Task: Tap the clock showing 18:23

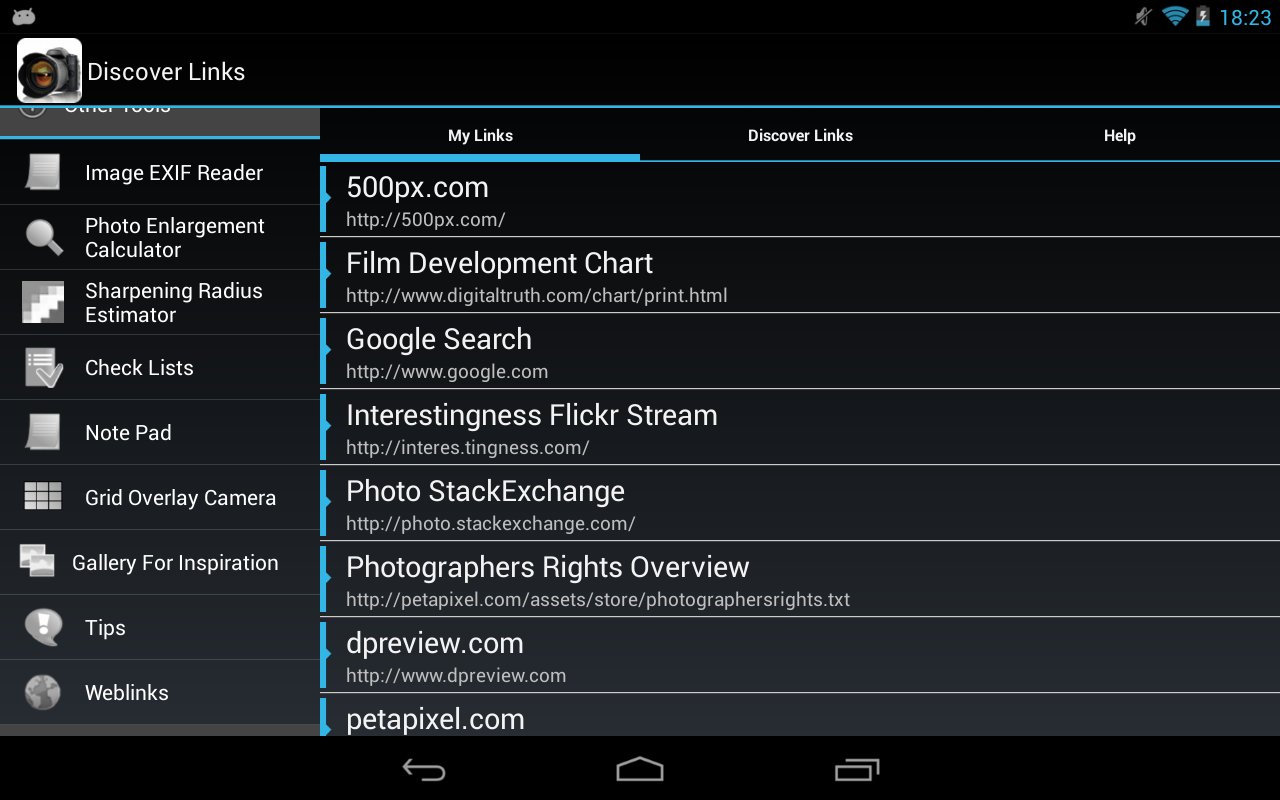Action: click(1245, 17)
